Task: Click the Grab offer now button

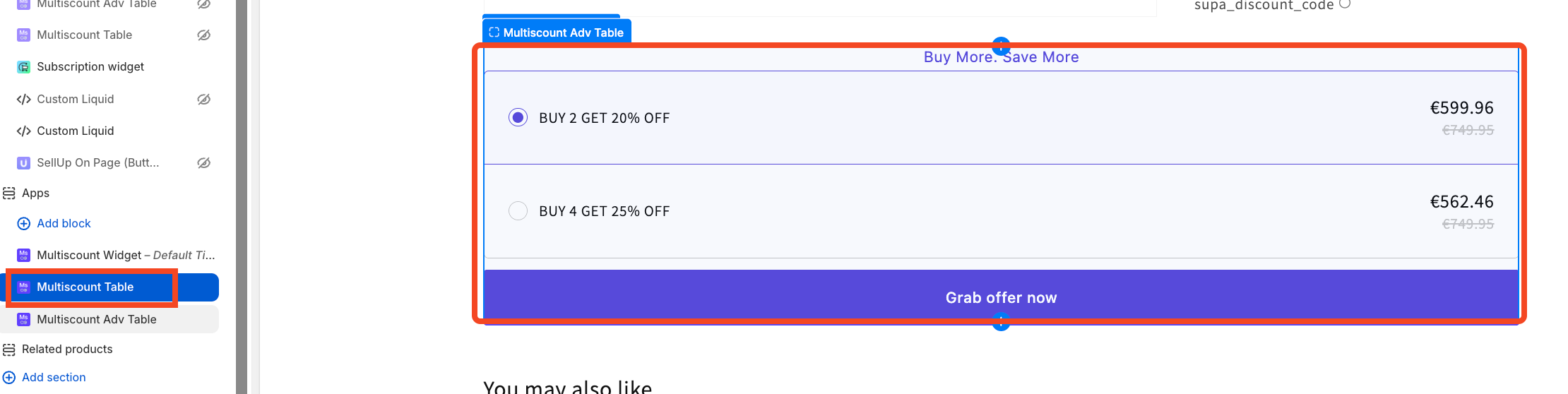Action: [x=1001, y=297]
